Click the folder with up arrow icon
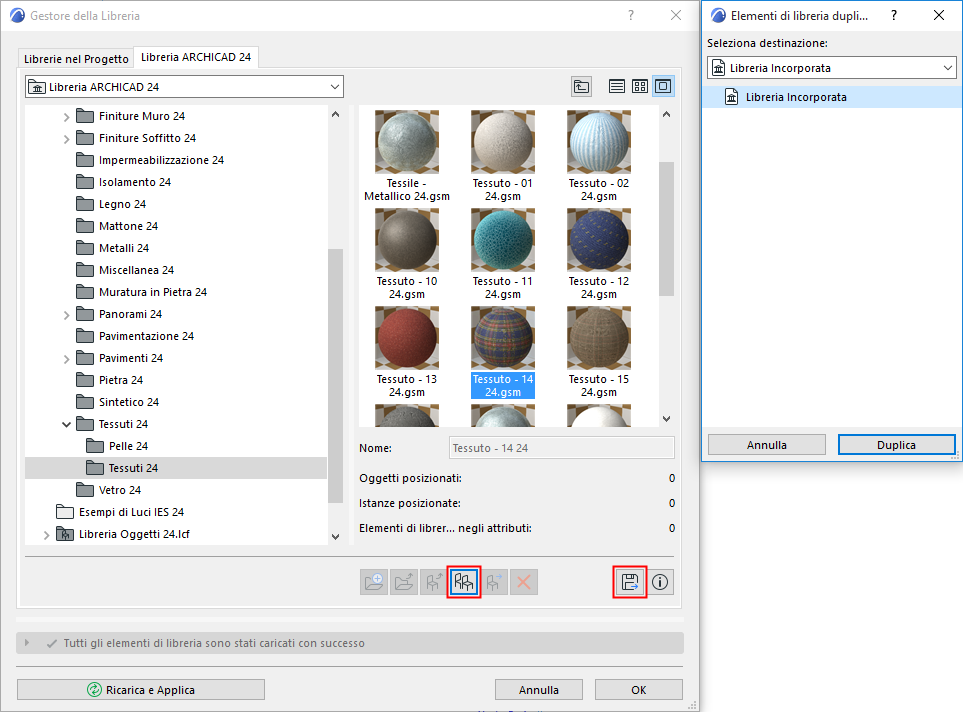The width and height of the screenshot is (963, 712). tap(404, 582)
